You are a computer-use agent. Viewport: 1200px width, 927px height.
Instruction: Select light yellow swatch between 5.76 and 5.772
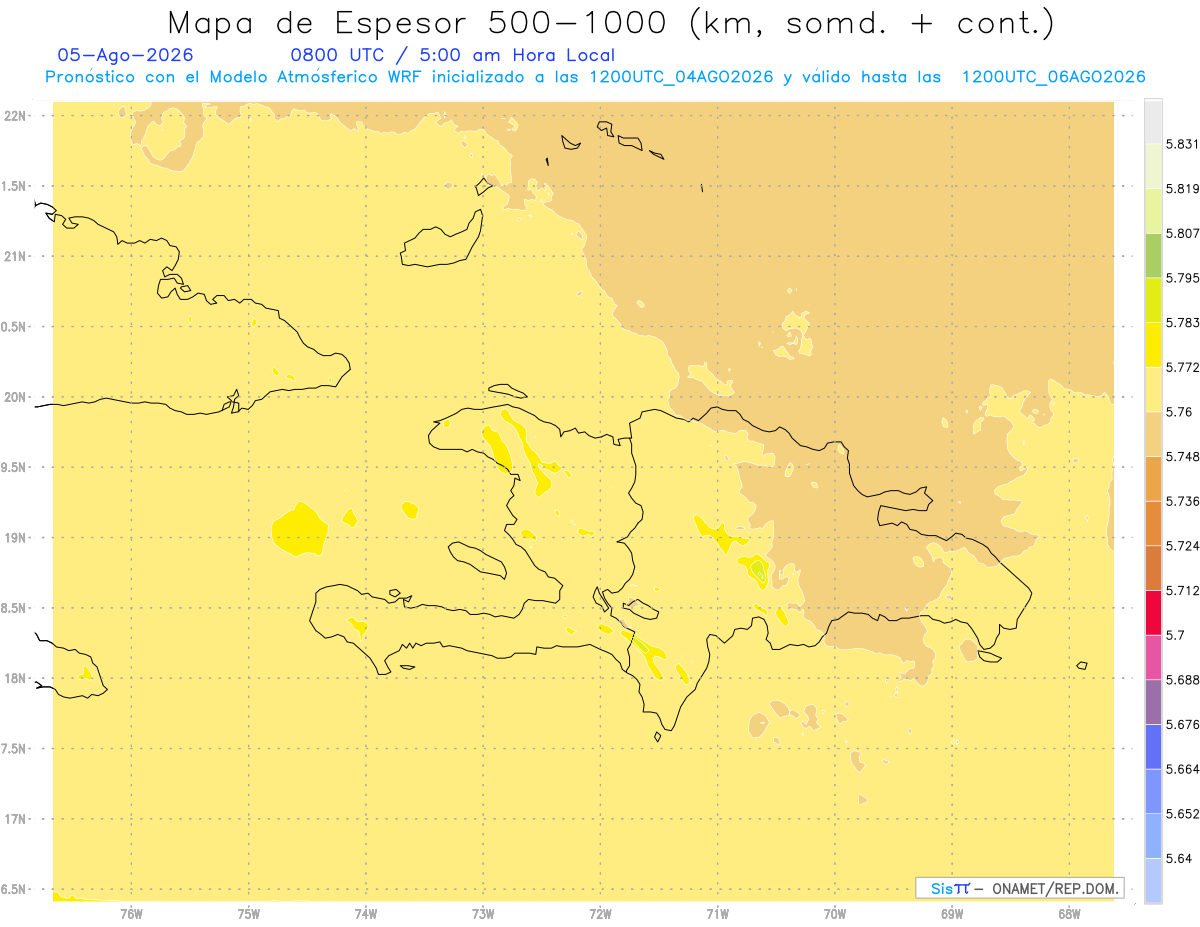tap(1153, 390)
